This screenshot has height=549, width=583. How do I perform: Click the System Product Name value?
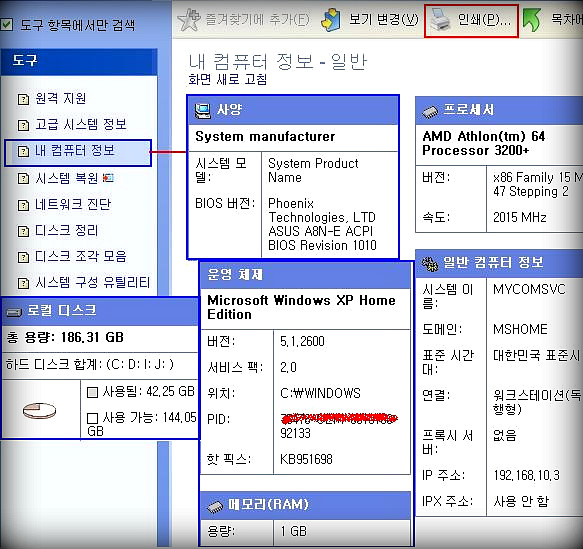(x=313, y=170)
